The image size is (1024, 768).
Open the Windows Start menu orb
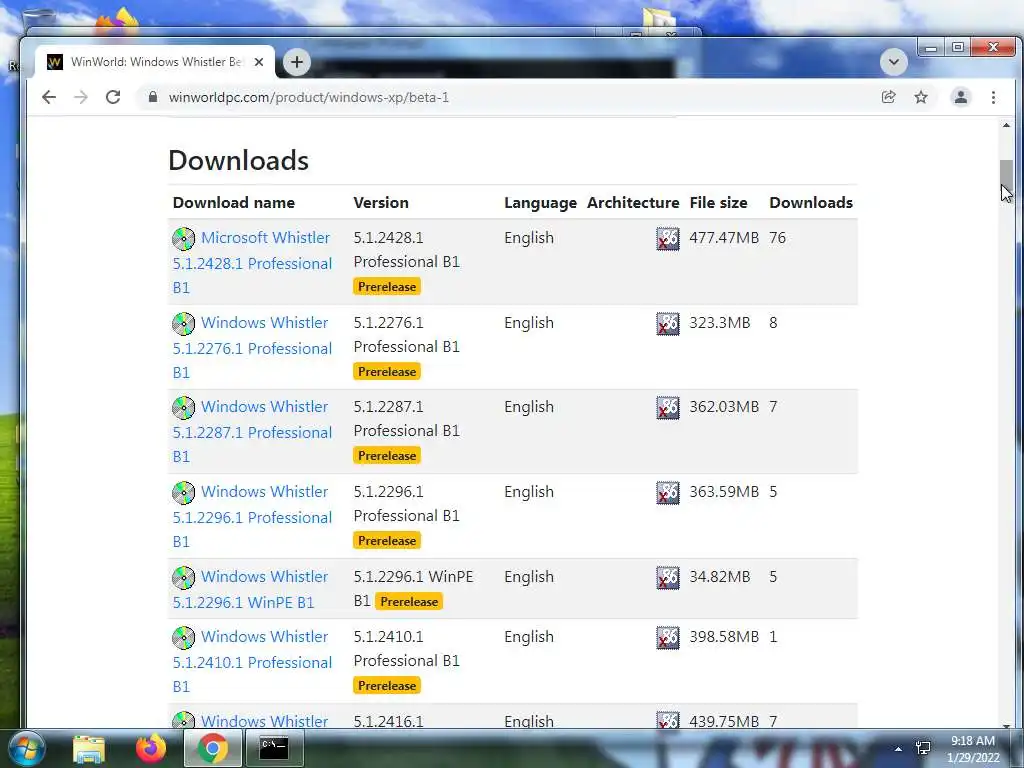[26, 748]
